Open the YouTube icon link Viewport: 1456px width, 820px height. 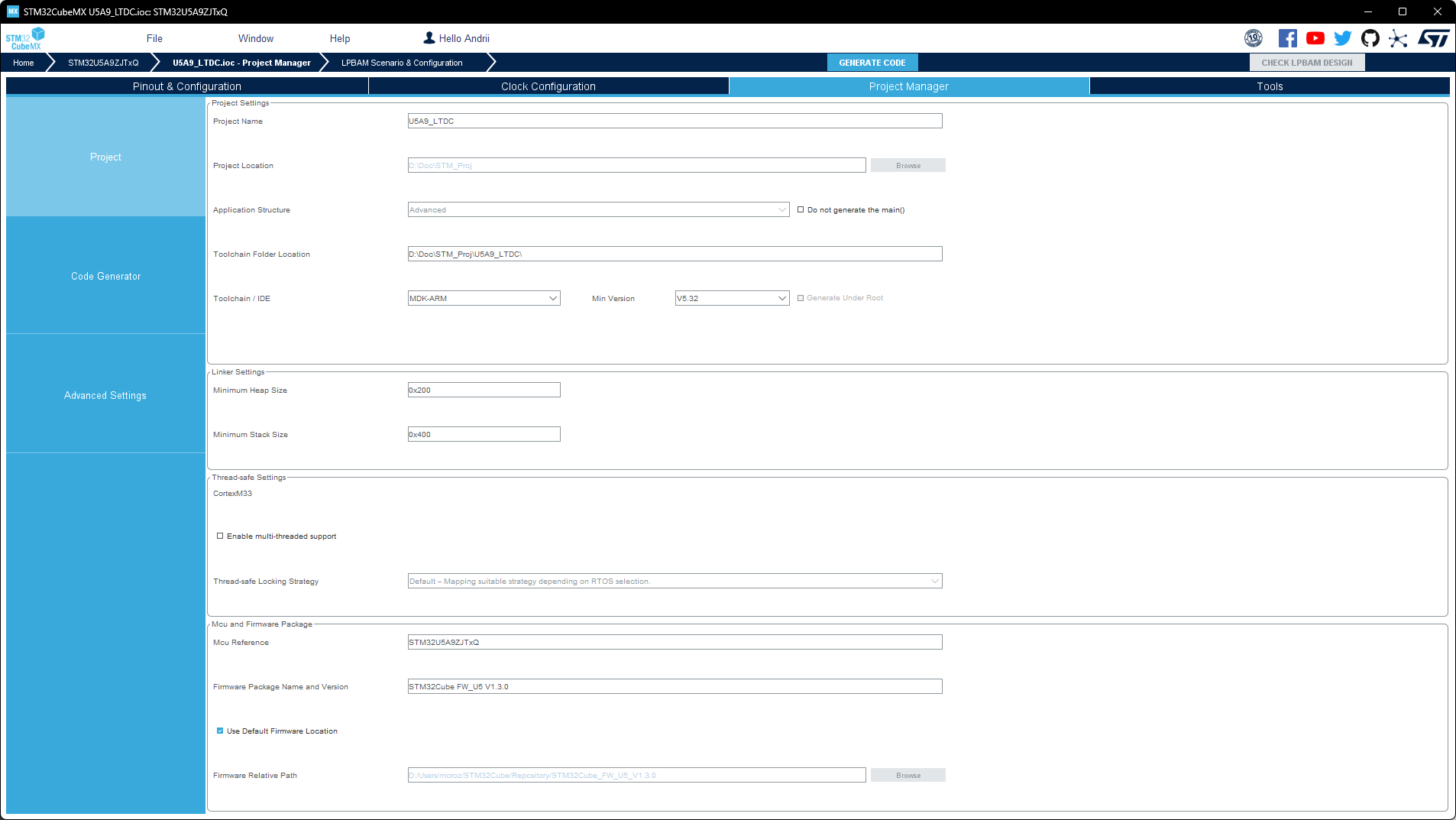[x=1315, y=38]
